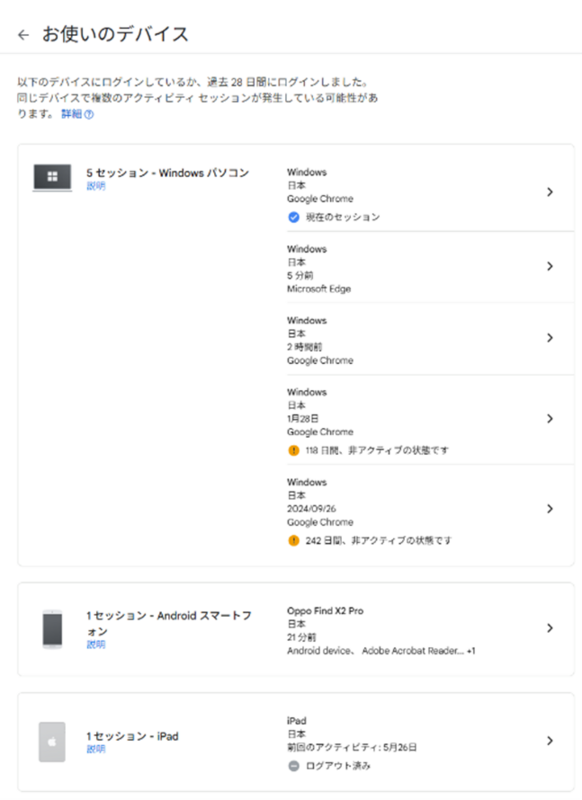Select the 5 セッション - Windows パソコン heading
The height and width of the screenshot is (800, 582).
tap(168, 173)
